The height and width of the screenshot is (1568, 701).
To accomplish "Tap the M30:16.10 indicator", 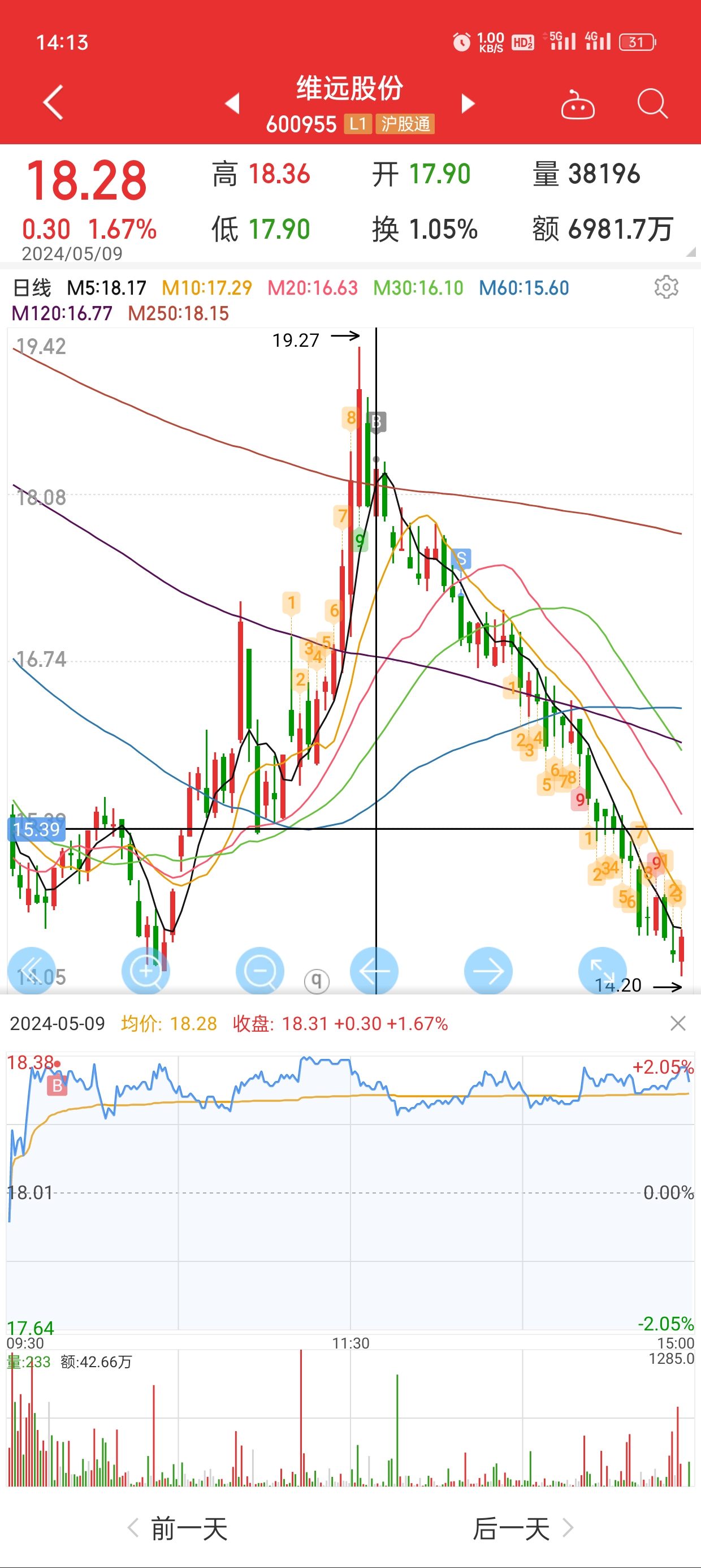I will coord(419,288).
